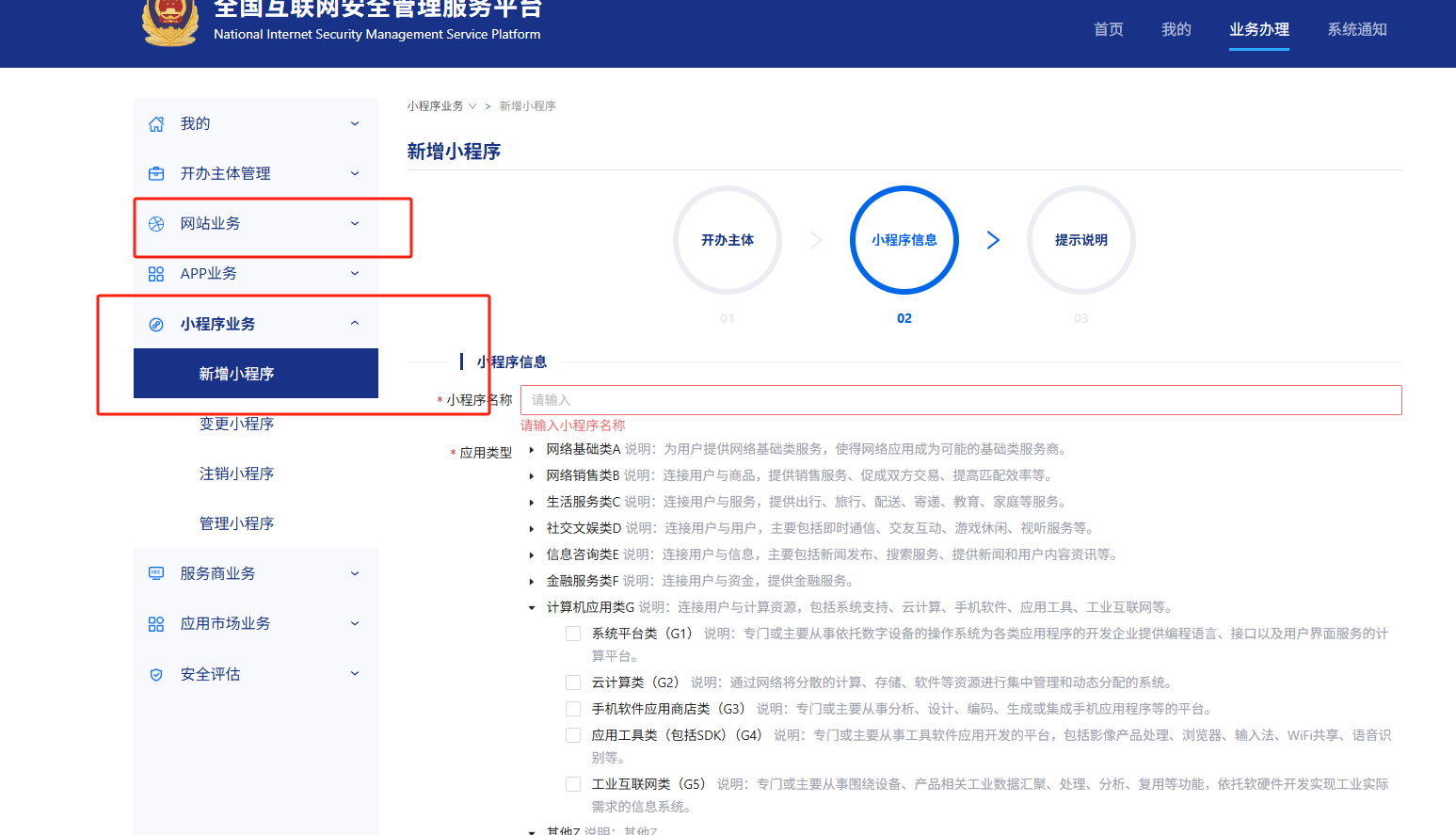Image resolution: width=1456 pixels, height=835 pixels.
Task: Collapse 小程序业务 sidebar chevron
Action: [355, 323]
